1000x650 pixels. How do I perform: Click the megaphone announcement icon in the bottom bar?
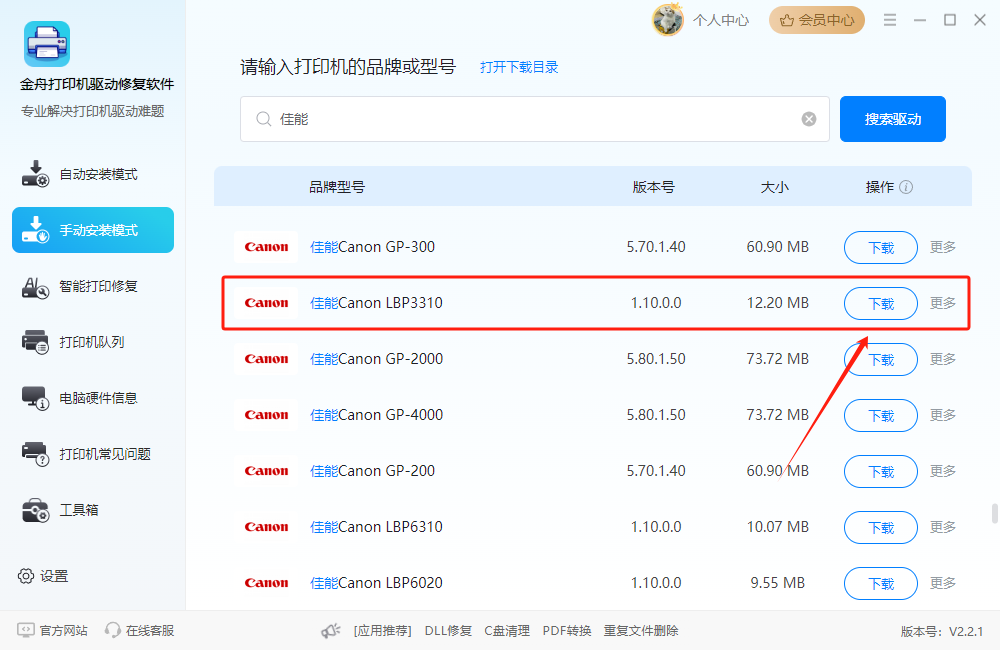coord(330,631)
